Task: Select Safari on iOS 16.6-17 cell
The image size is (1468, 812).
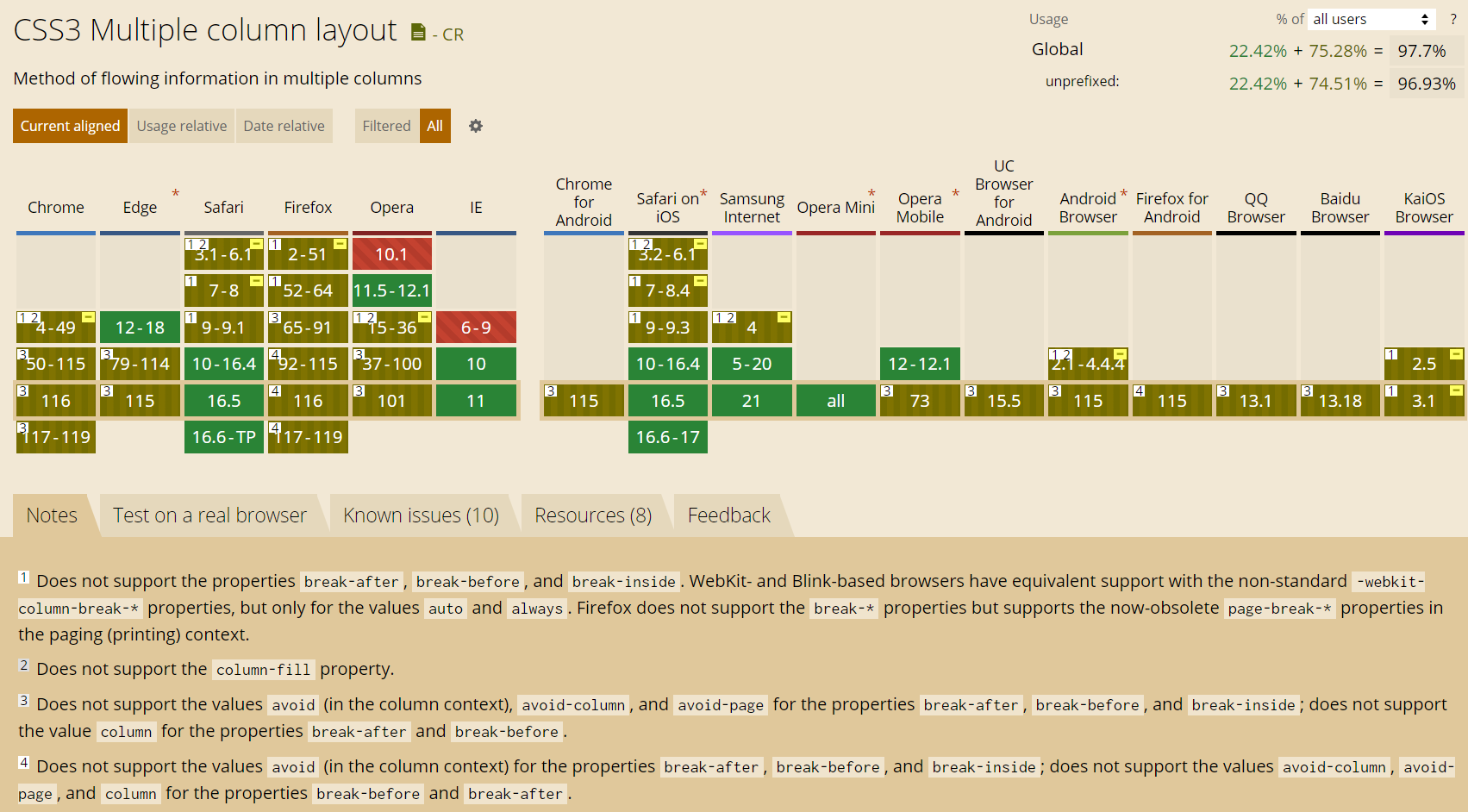Action: [668, 437]
